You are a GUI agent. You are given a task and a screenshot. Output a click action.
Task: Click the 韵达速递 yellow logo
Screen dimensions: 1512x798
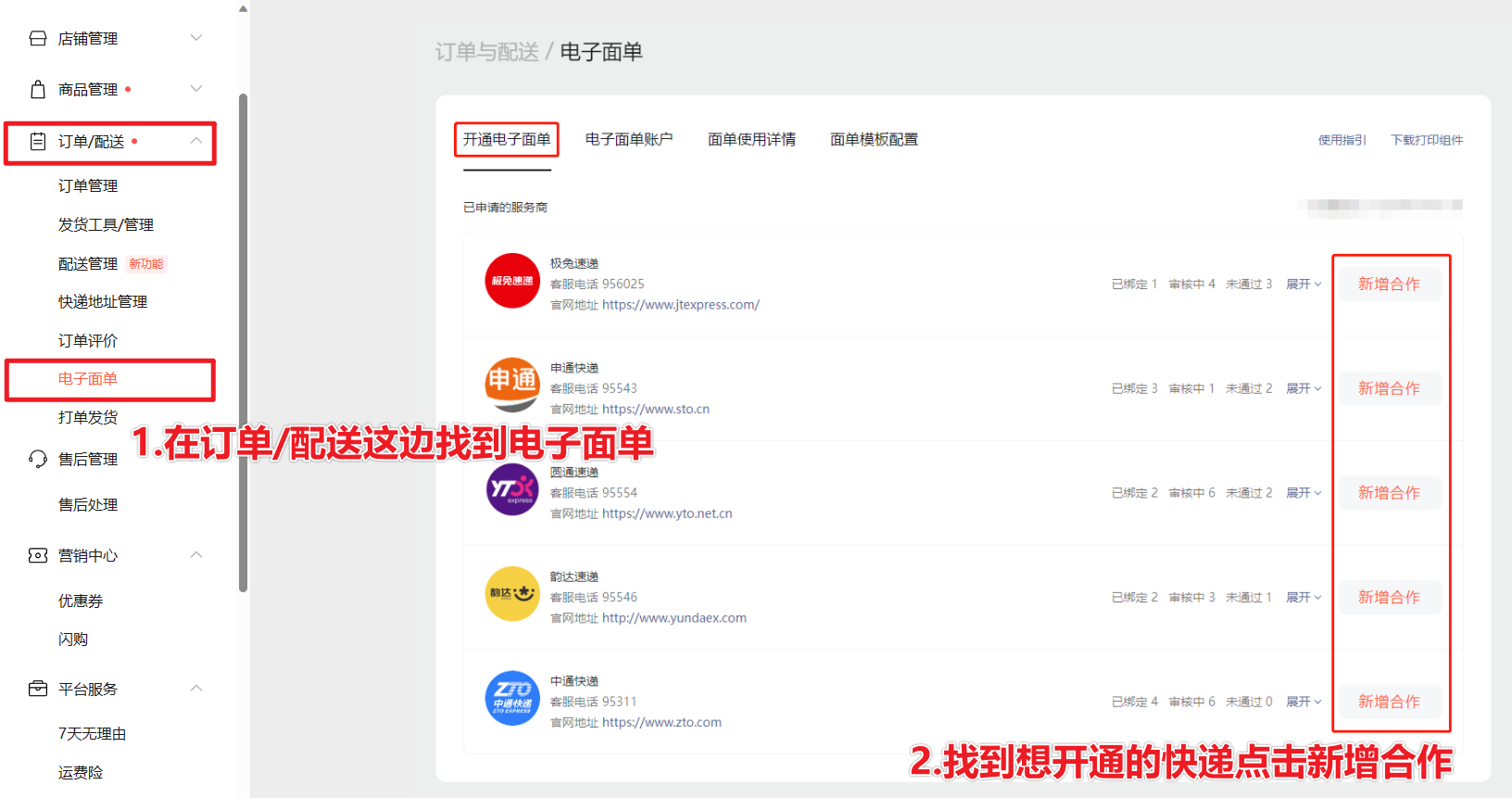point(512,593)
